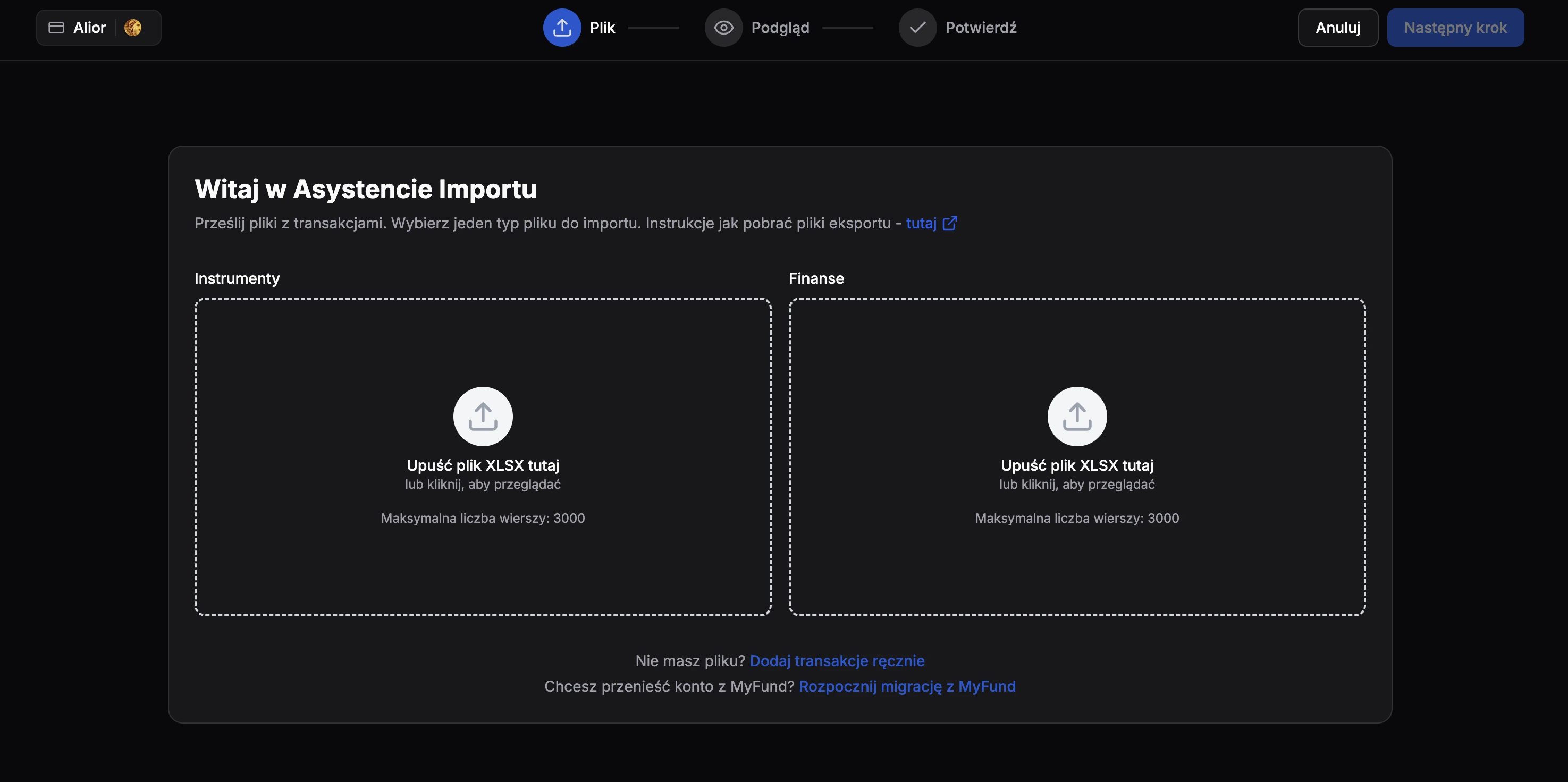
Task: Click the Plik upload step icon
Action: point(562,28)
